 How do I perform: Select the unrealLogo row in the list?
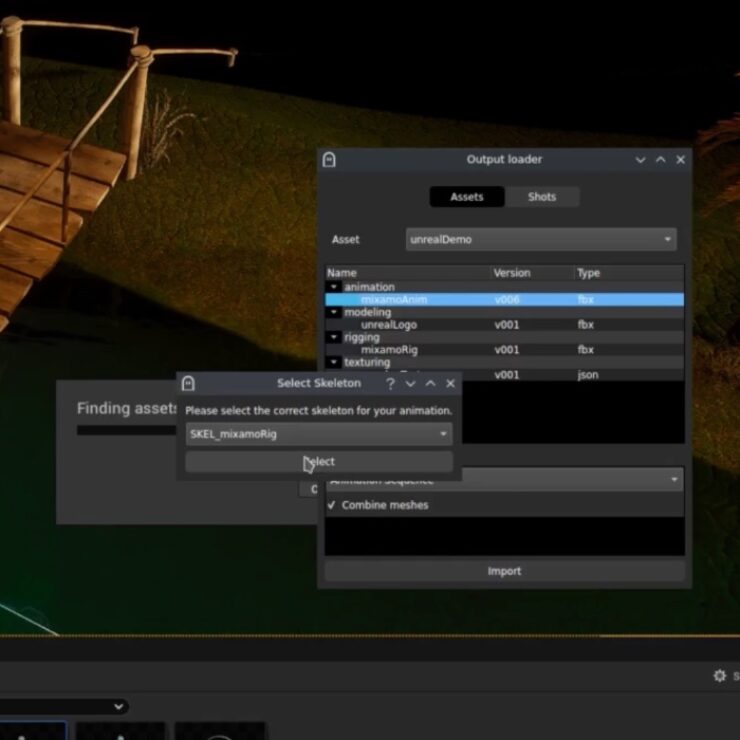(389, 325)
